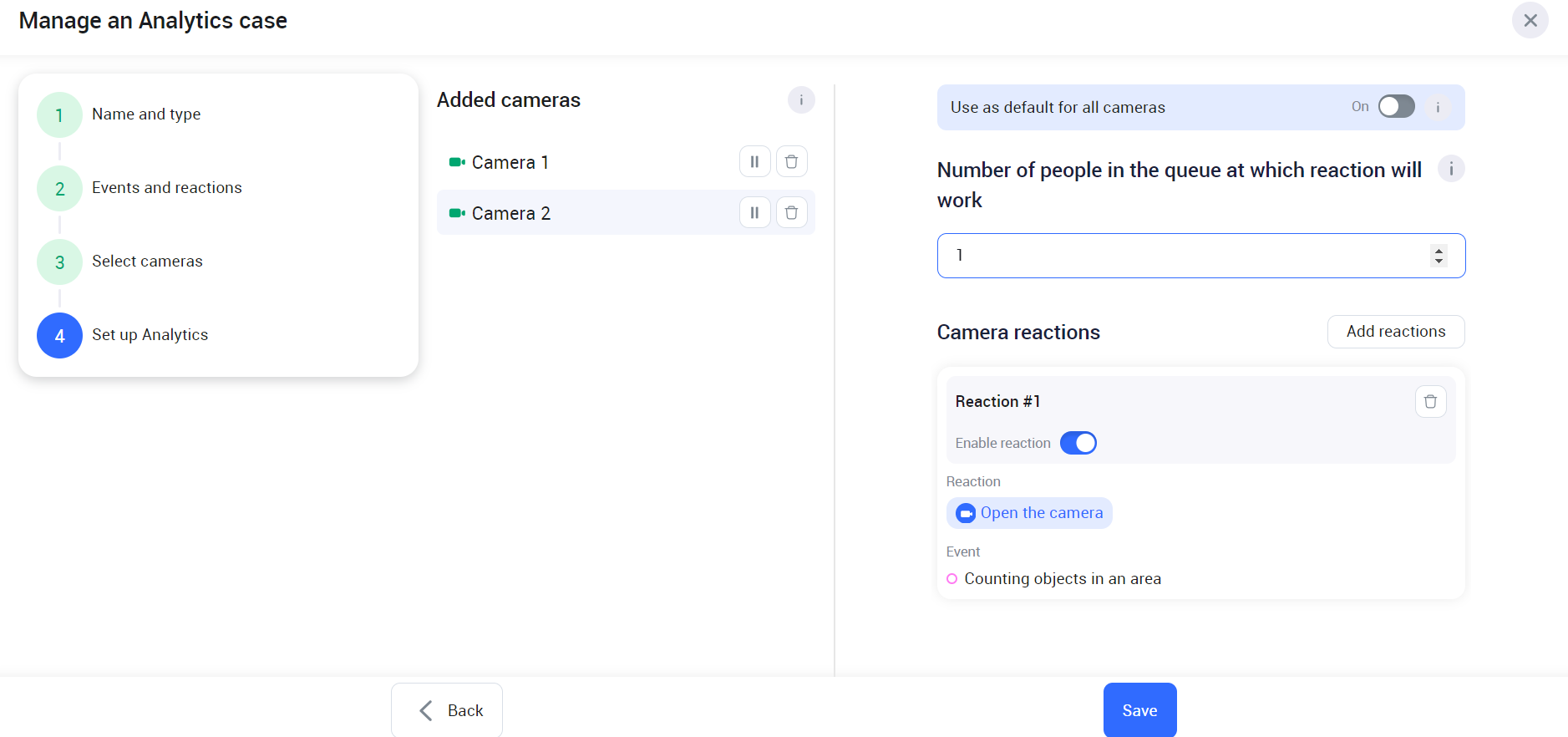Open info icon beside Added cameras

coord(800,100)
